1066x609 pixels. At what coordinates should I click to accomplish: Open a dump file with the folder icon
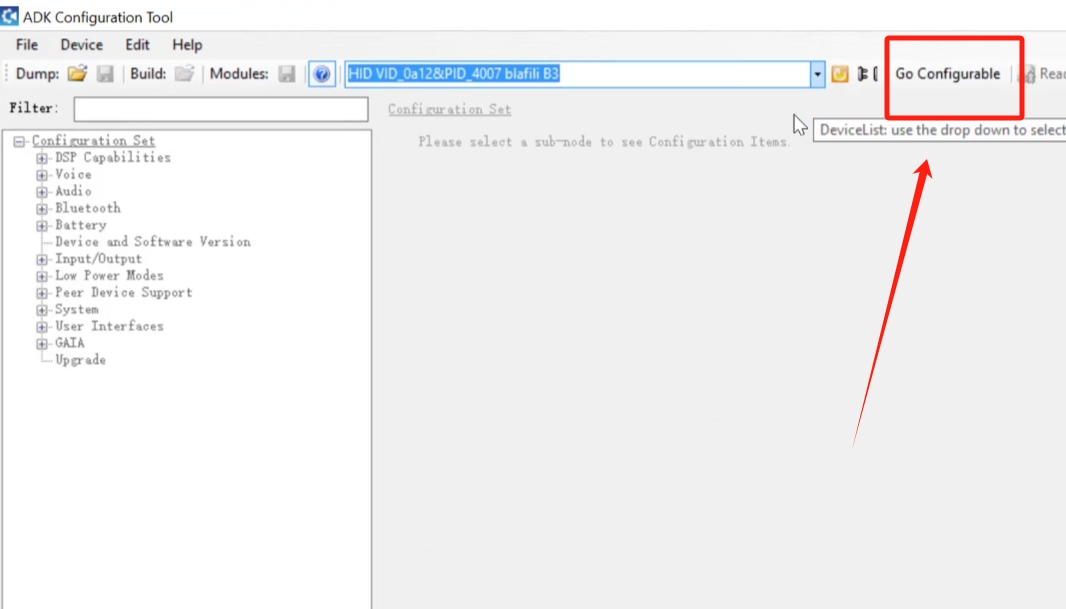[78, 73]
